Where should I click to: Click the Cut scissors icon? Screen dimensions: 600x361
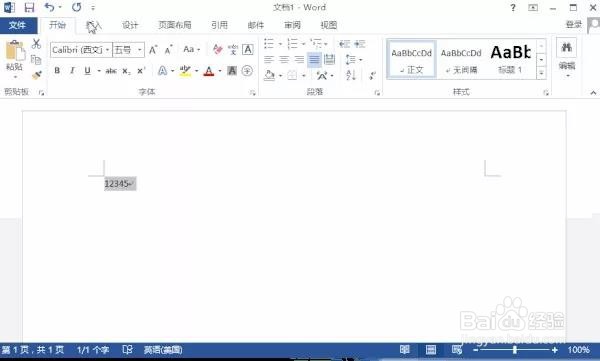point(36,43)
